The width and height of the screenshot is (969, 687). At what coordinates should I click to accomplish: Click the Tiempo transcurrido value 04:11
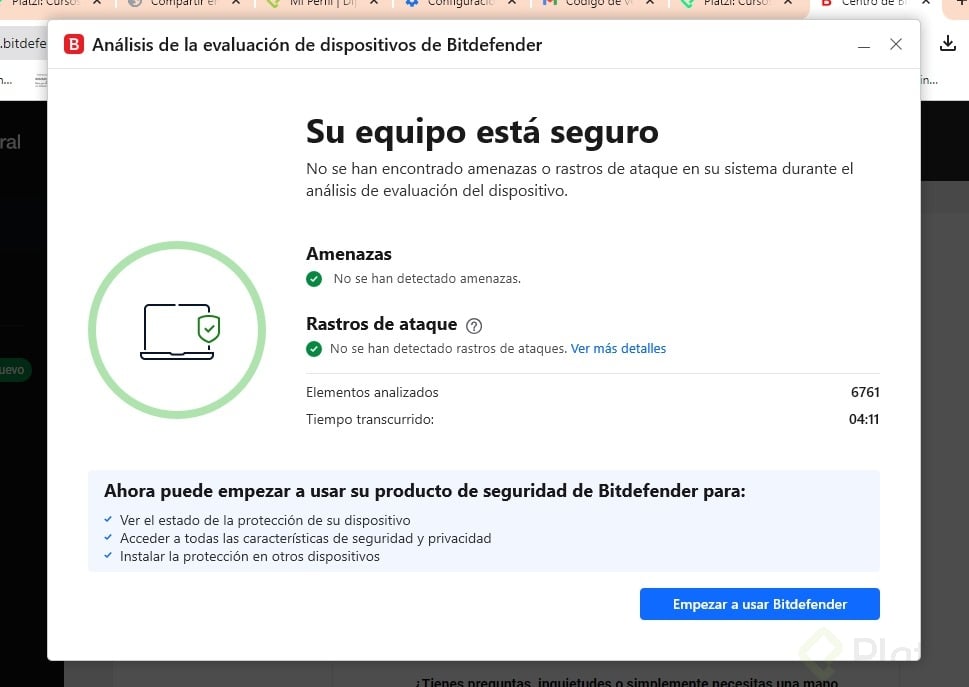click(x=863, y=419)
